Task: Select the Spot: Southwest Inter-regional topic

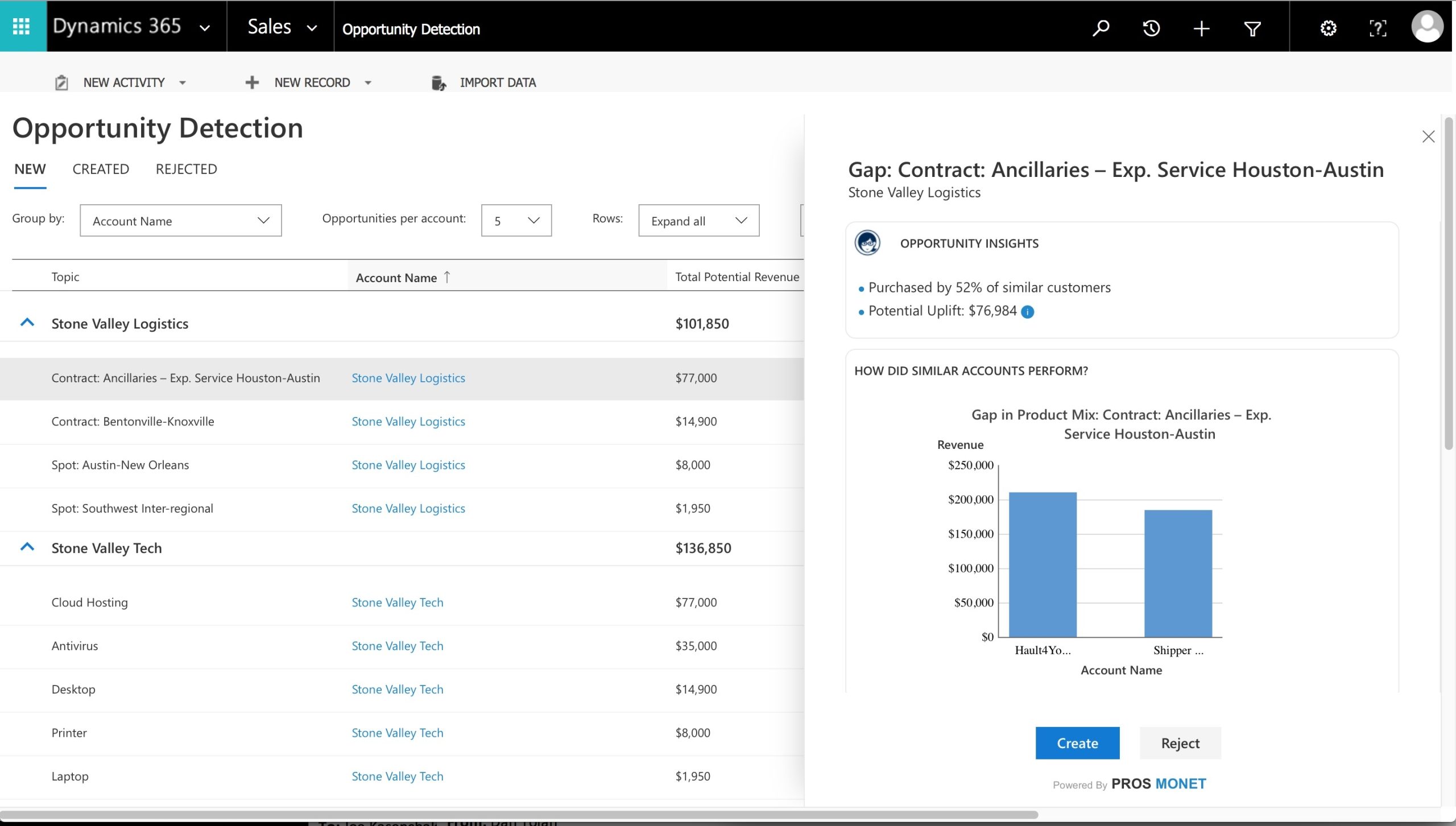Action: click(132, 509)
